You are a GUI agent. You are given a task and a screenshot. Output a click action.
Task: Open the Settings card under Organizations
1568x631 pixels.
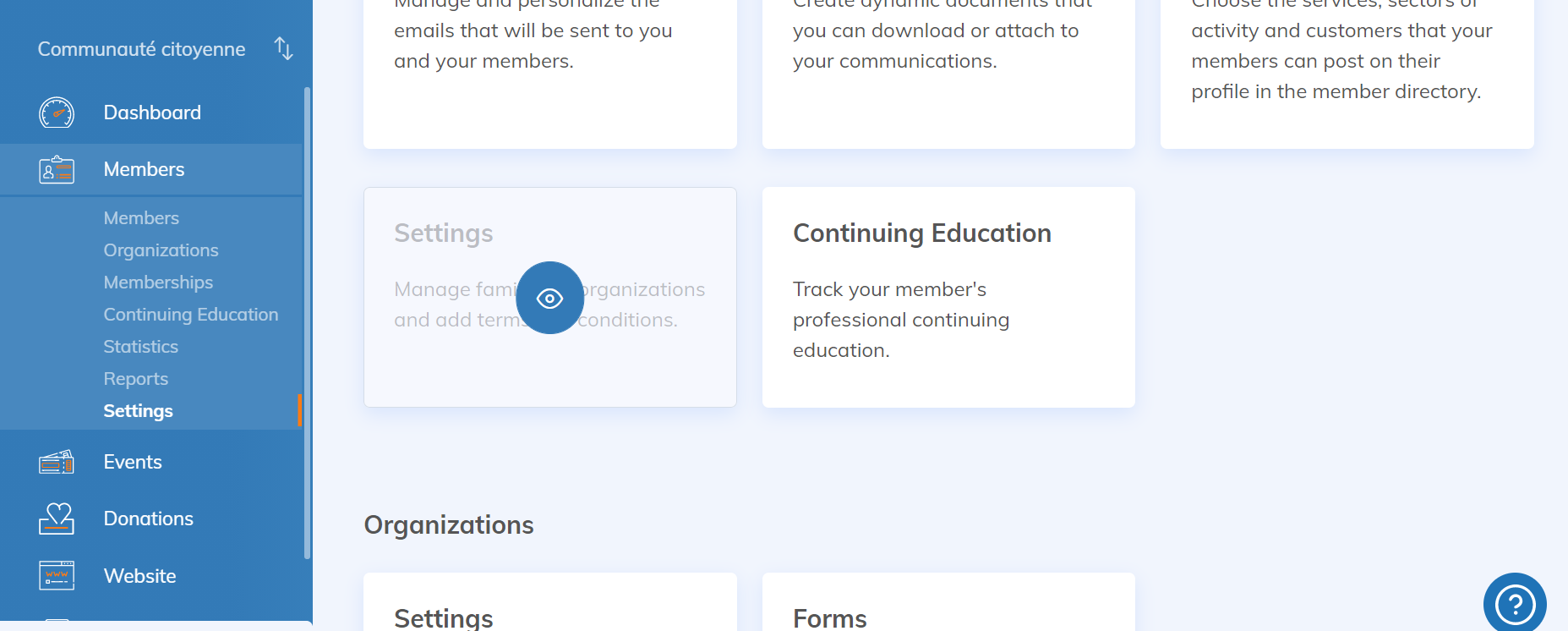click(549, 609)
